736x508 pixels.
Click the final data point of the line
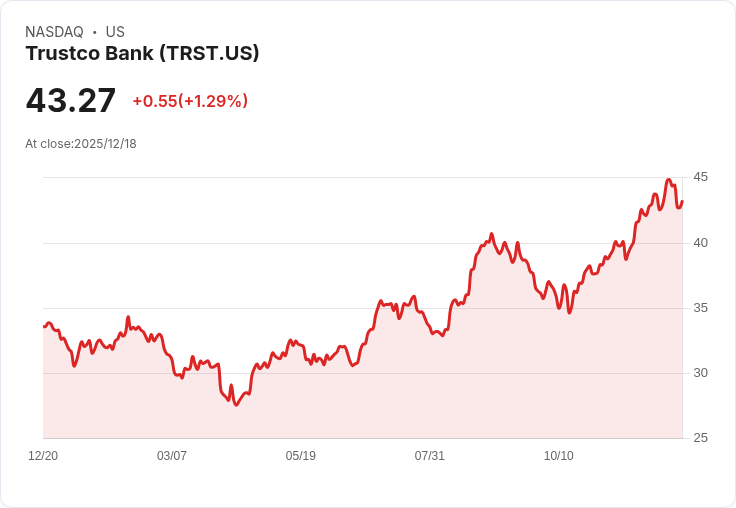[682, 201]
